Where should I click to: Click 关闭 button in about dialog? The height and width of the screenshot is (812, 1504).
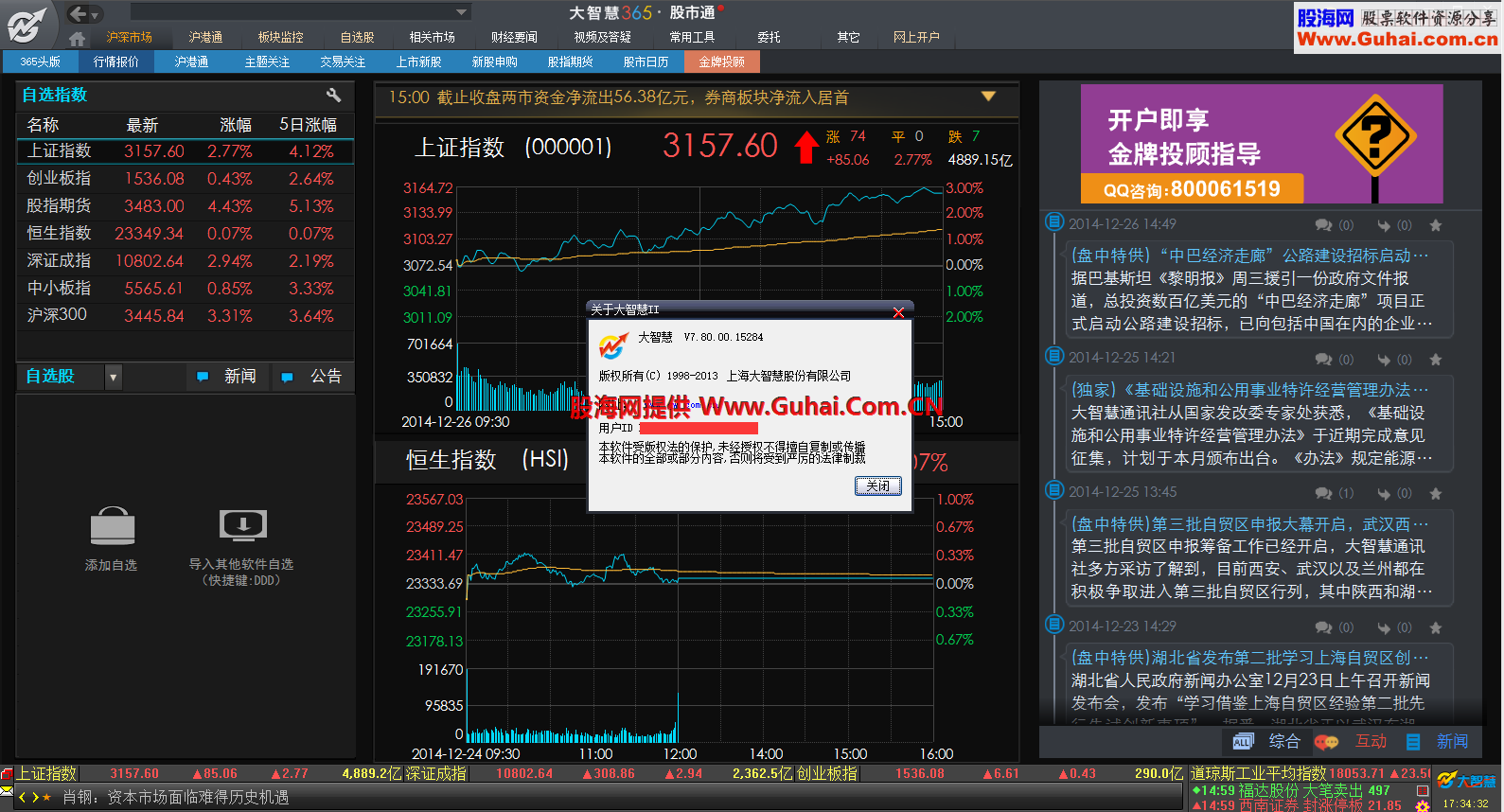click(x=878, y=485)
